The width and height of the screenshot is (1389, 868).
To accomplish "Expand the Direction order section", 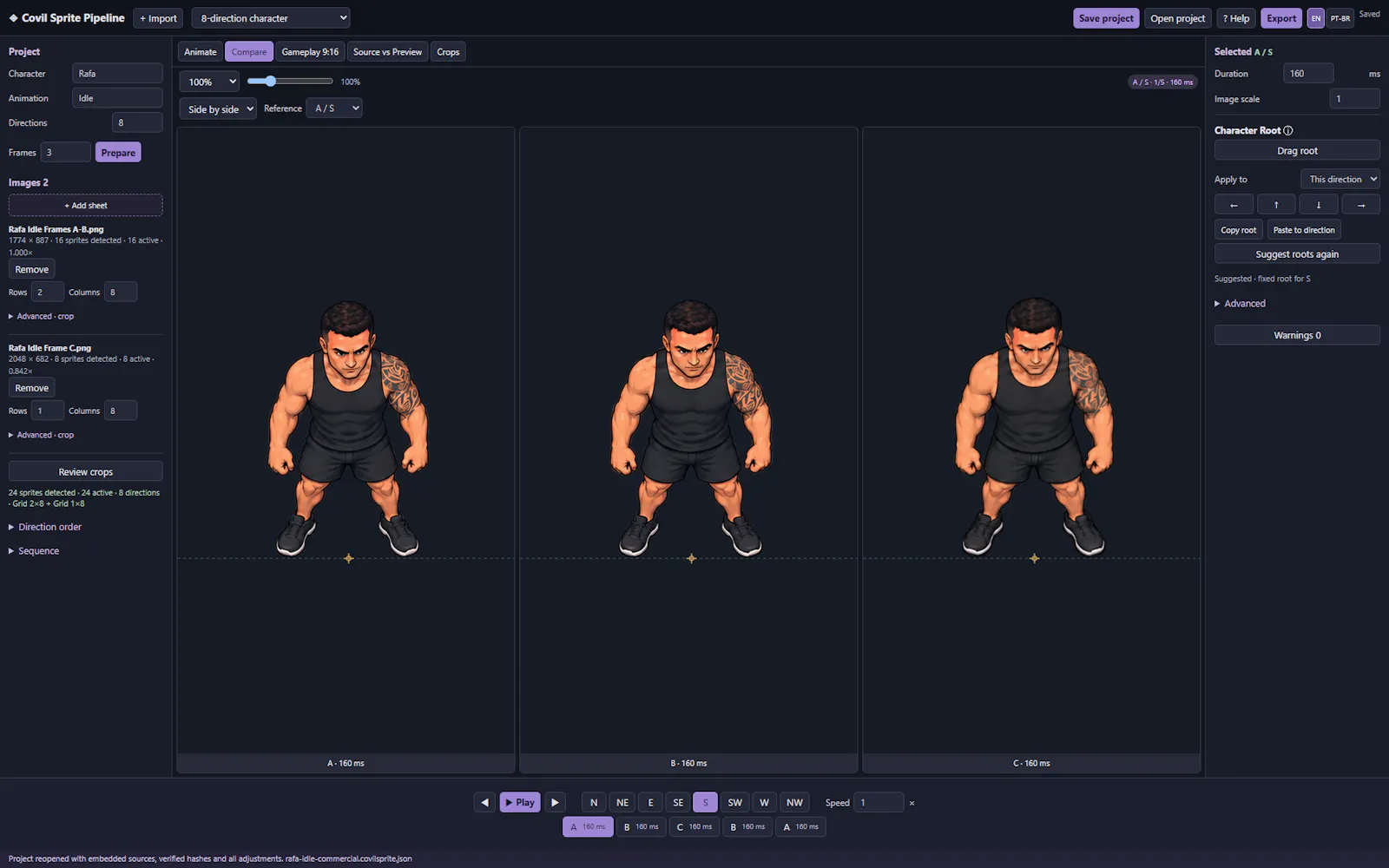I will (x=45, y=527).
